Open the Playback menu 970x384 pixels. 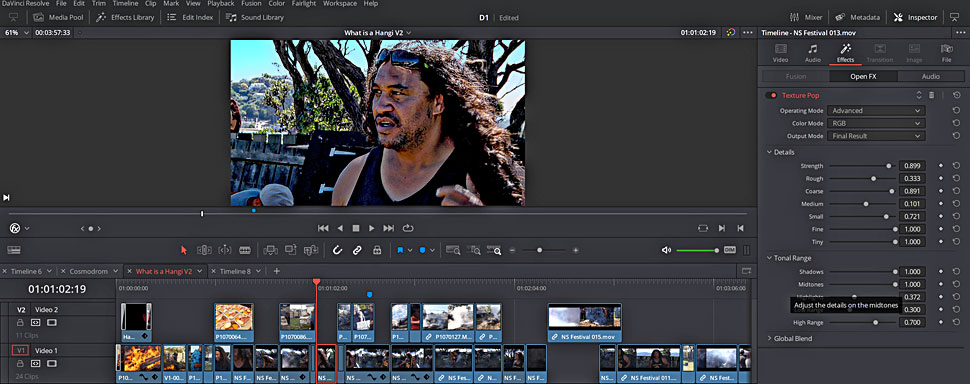pos(221,4)
